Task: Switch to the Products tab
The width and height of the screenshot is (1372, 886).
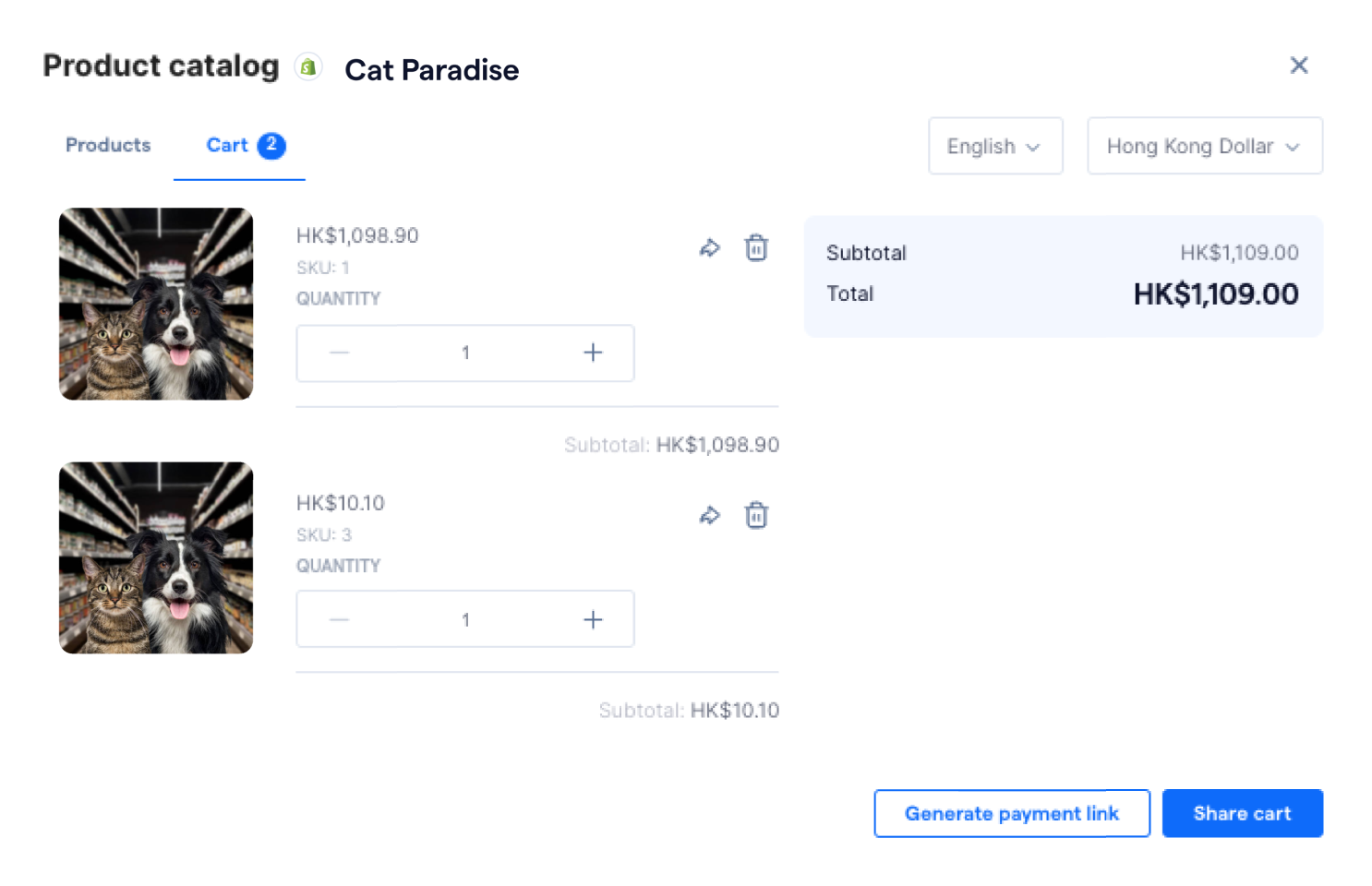Action: click(x=108, y=145)
